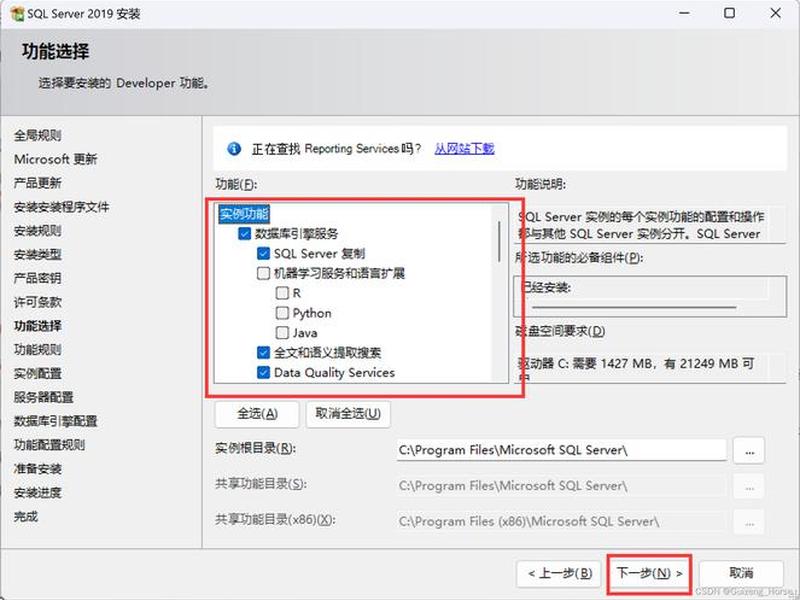Select 安装进度 step in sidebar
800x600 pixels.
38,492
